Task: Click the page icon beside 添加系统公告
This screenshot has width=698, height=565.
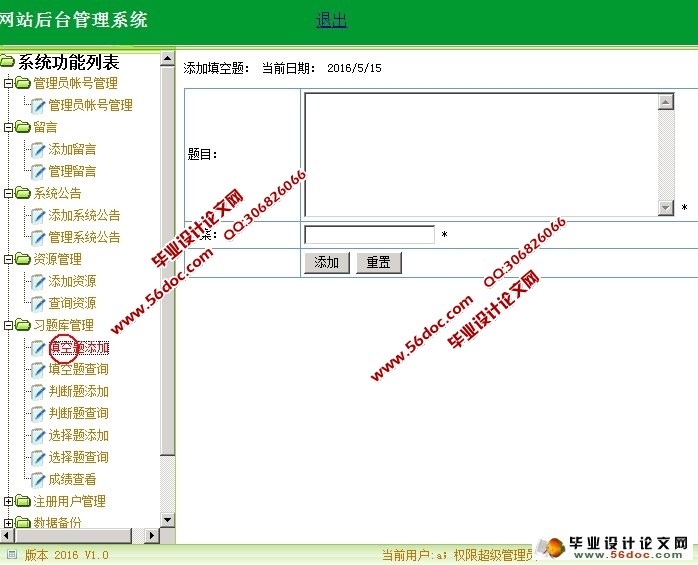Action: pos(38,215)
